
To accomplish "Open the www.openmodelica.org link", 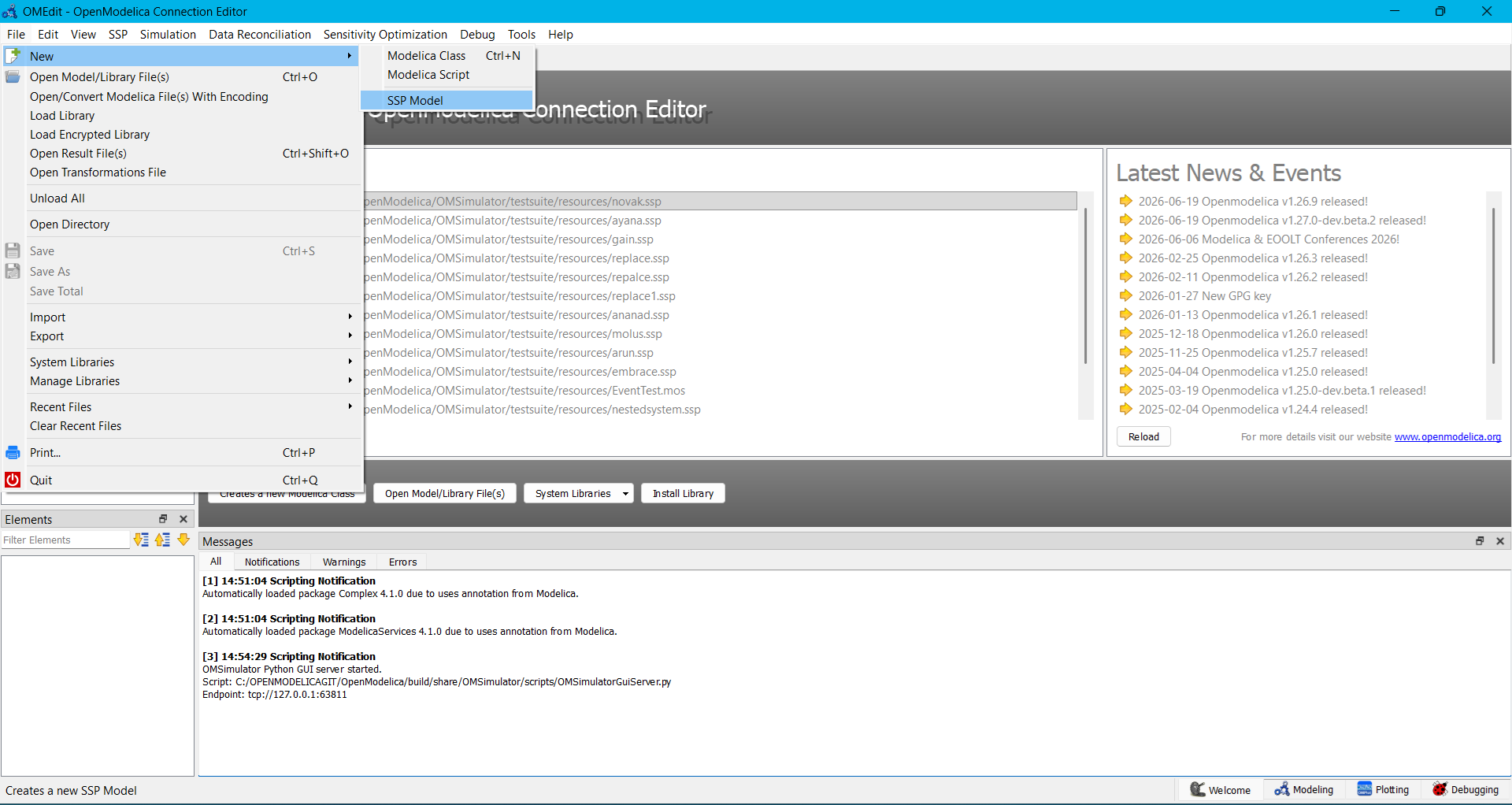I will pyautogui.click(x=1447, y=436).
